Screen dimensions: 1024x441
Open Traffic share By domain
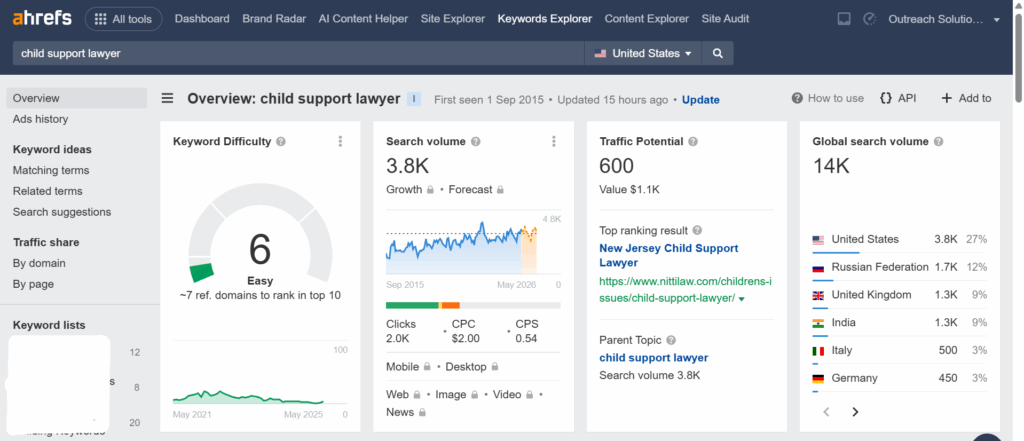(39, 263)
